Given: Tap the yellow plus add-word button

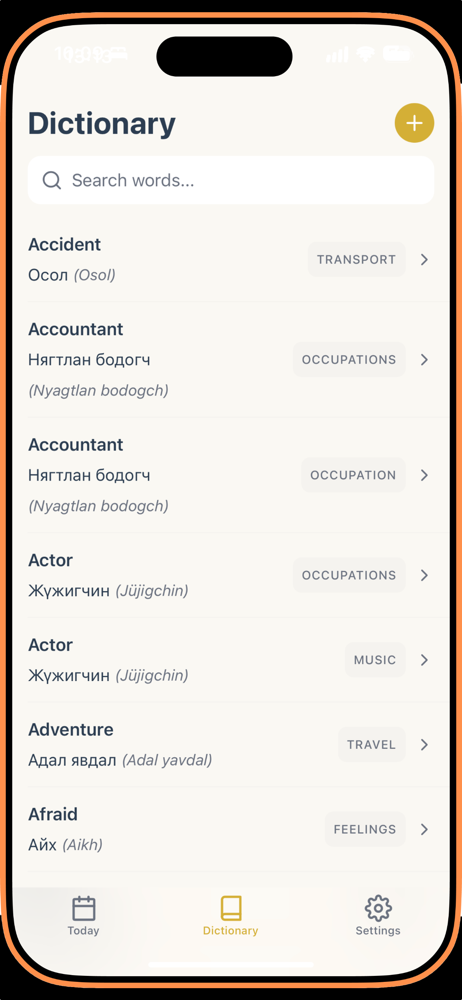Looking at the screenshot, I should tap(414, 122).
